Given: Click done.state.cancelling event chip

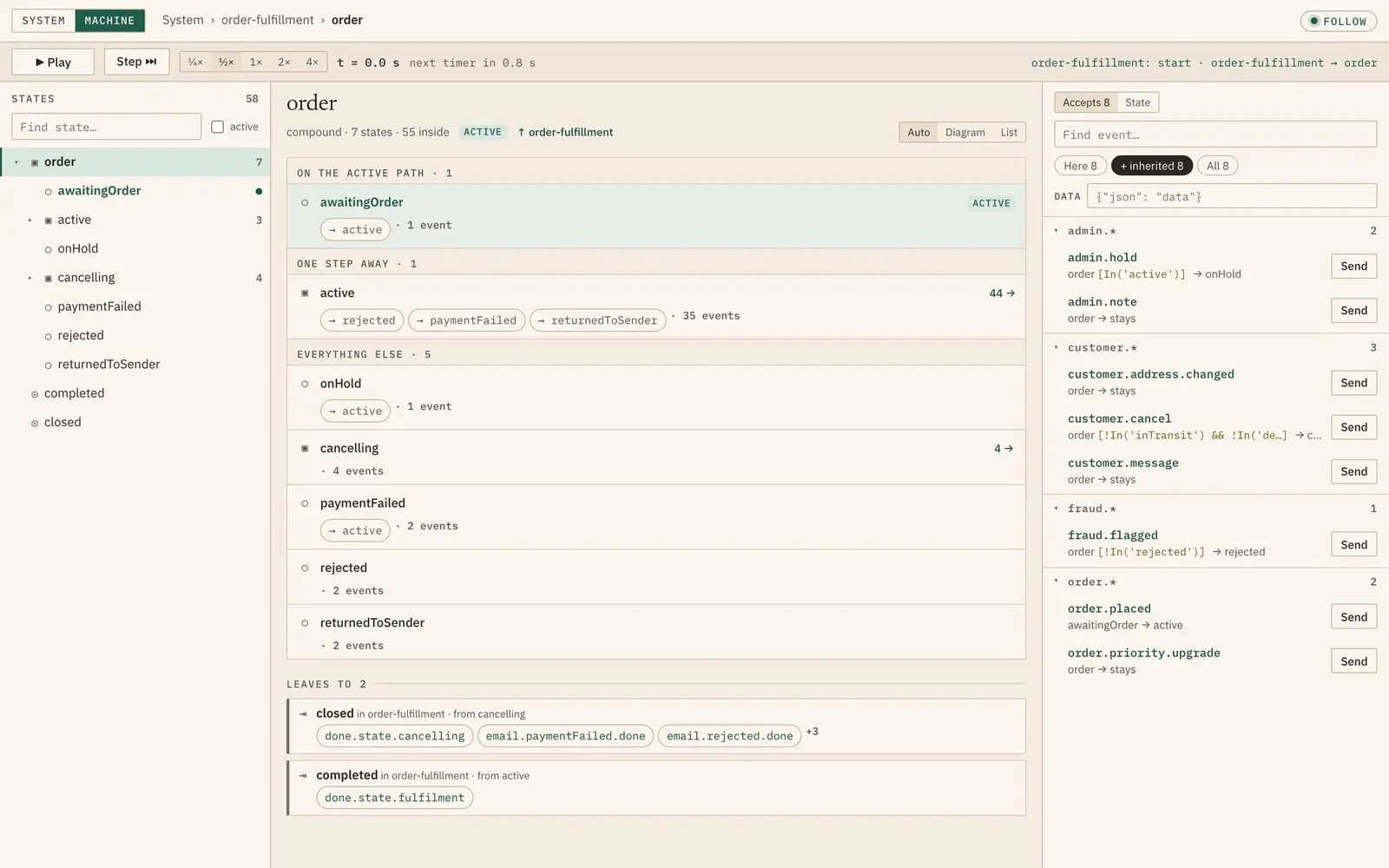Looking at the screenshot, I should [x=395, y=736].
